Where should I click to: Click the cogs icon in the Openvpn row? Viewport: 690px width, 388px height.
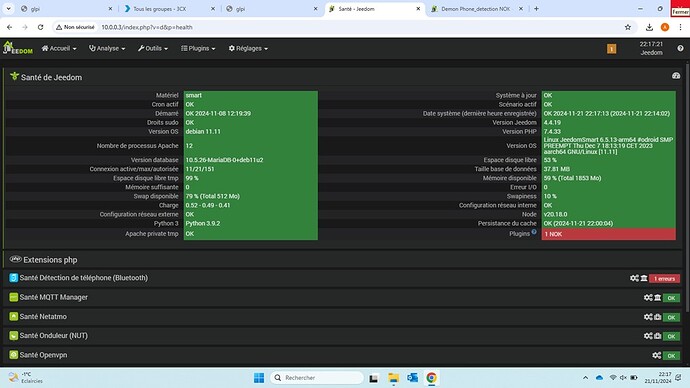[x=657, y=355]
